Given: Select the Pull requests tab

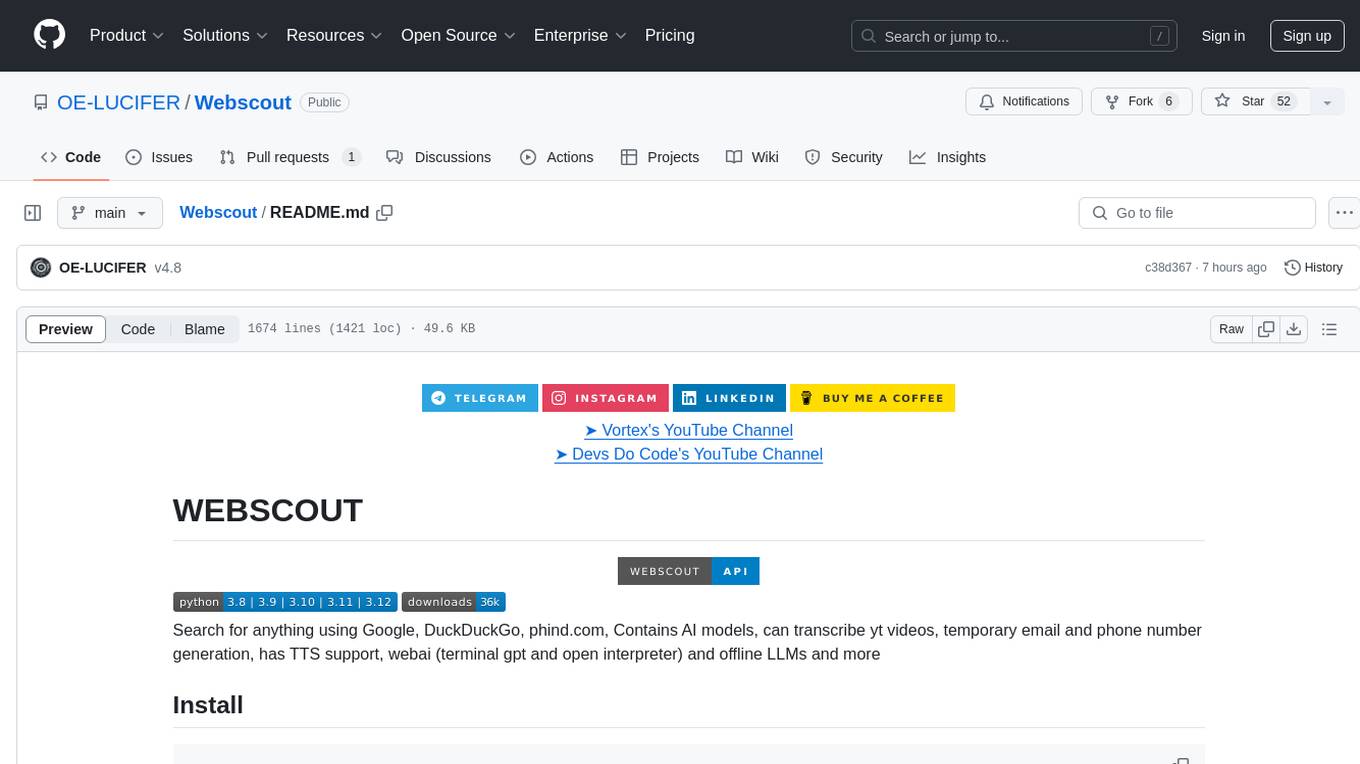Looking at the screenshot, I should (290, 157).
